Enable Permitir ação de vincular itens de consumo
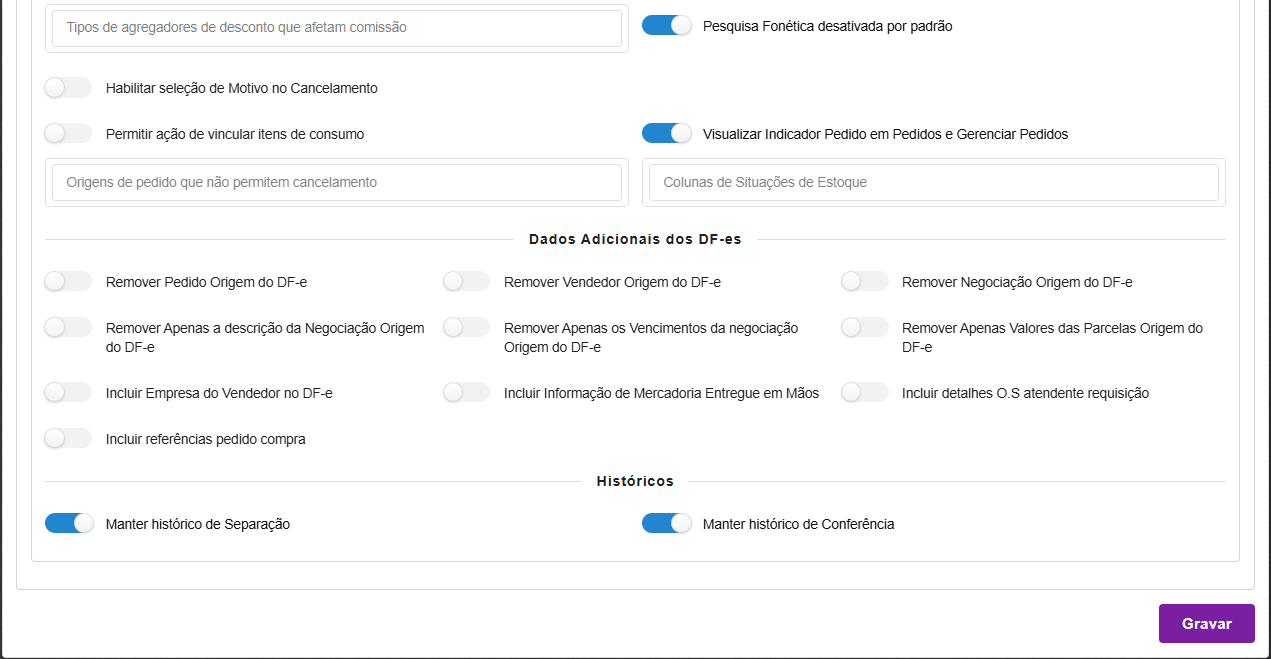 tap(67, 132)
